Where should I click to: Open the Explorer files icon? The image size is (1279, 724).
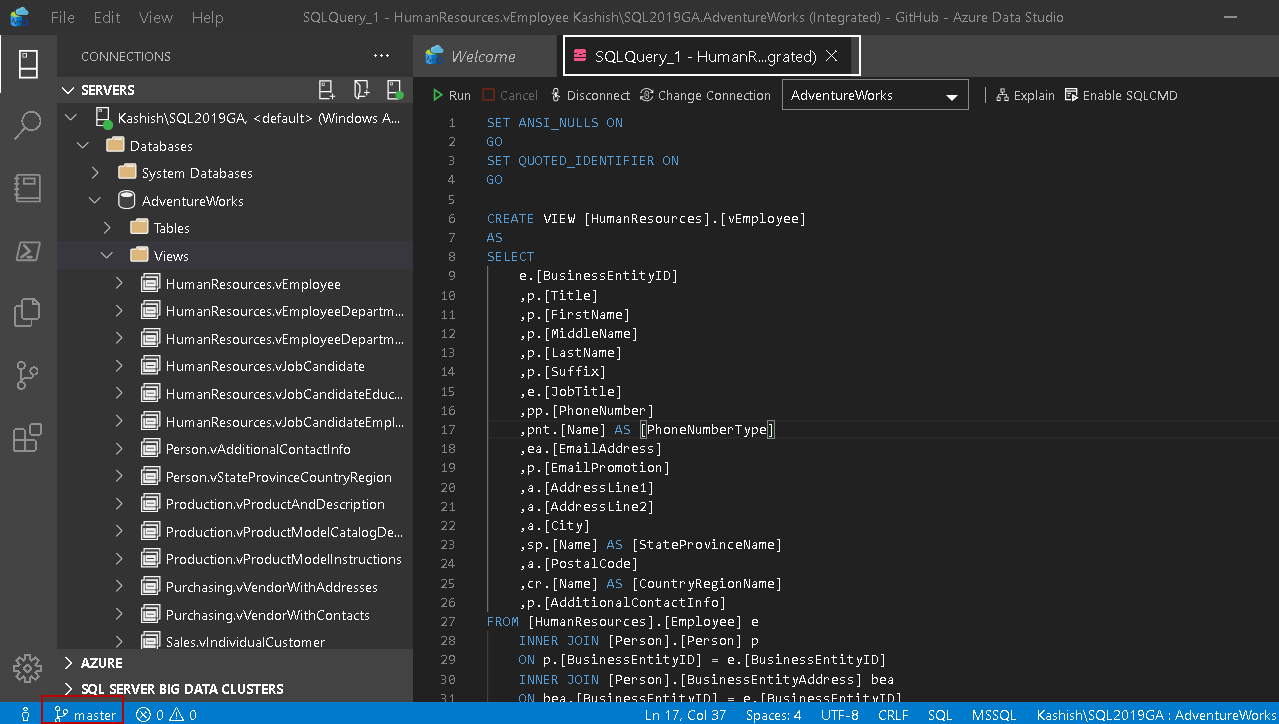(x=28, y=312)
